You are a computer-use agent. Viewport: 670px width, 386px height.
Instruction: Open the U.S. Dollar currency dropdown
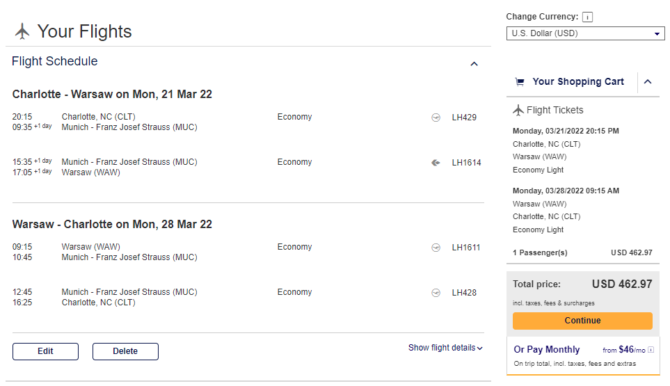[585, 33]
